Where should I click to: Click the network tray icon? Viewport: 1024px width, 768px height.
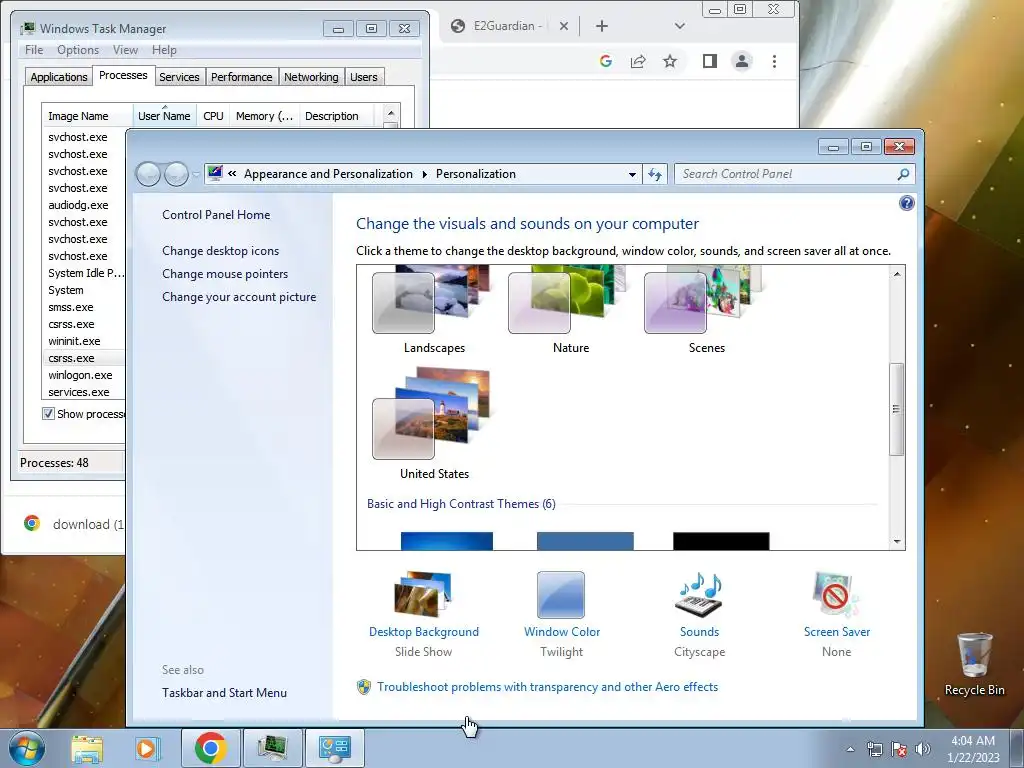click(x=874, y=749)
